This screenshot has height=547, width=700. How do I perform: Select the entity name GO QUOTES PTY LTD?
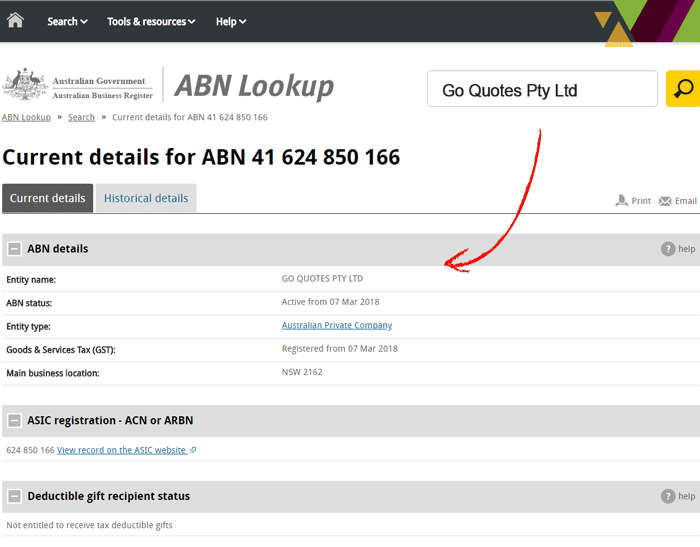point(322,279)
